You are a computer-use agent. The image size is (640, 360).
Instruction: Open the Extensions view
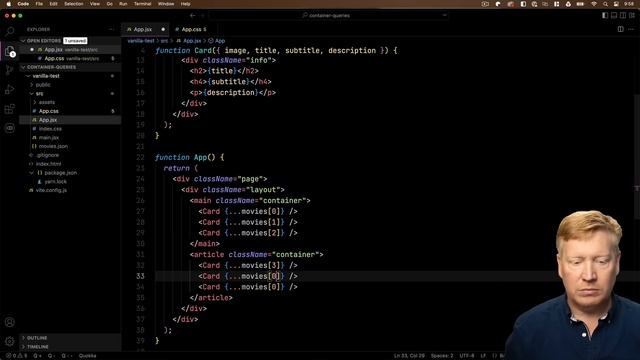click(x=10, y=109)
